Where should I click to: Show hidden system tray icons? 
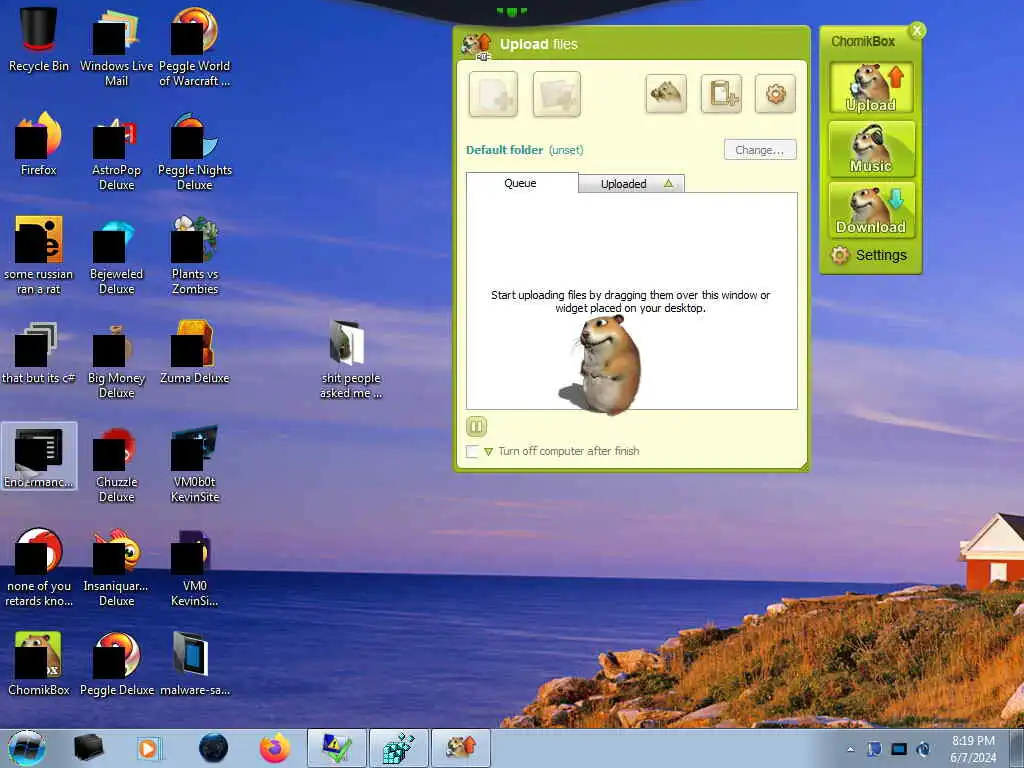pyautogui.click(x=850, y=750)
